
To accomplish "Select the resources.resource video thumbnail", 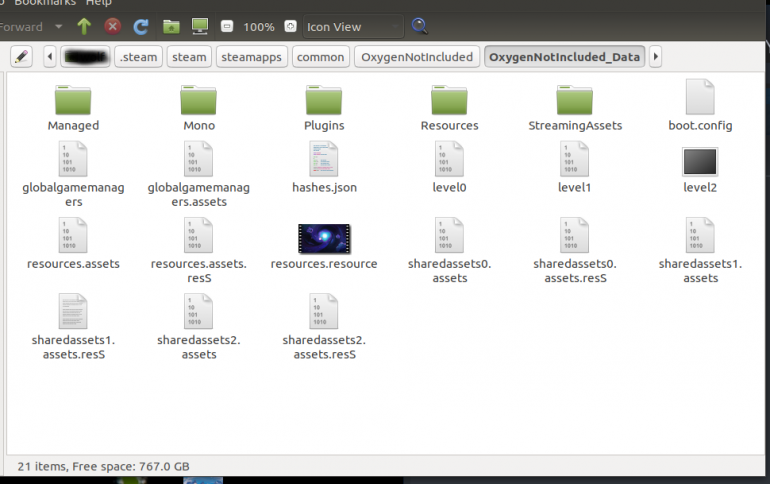I will click(x=324, y=239).
